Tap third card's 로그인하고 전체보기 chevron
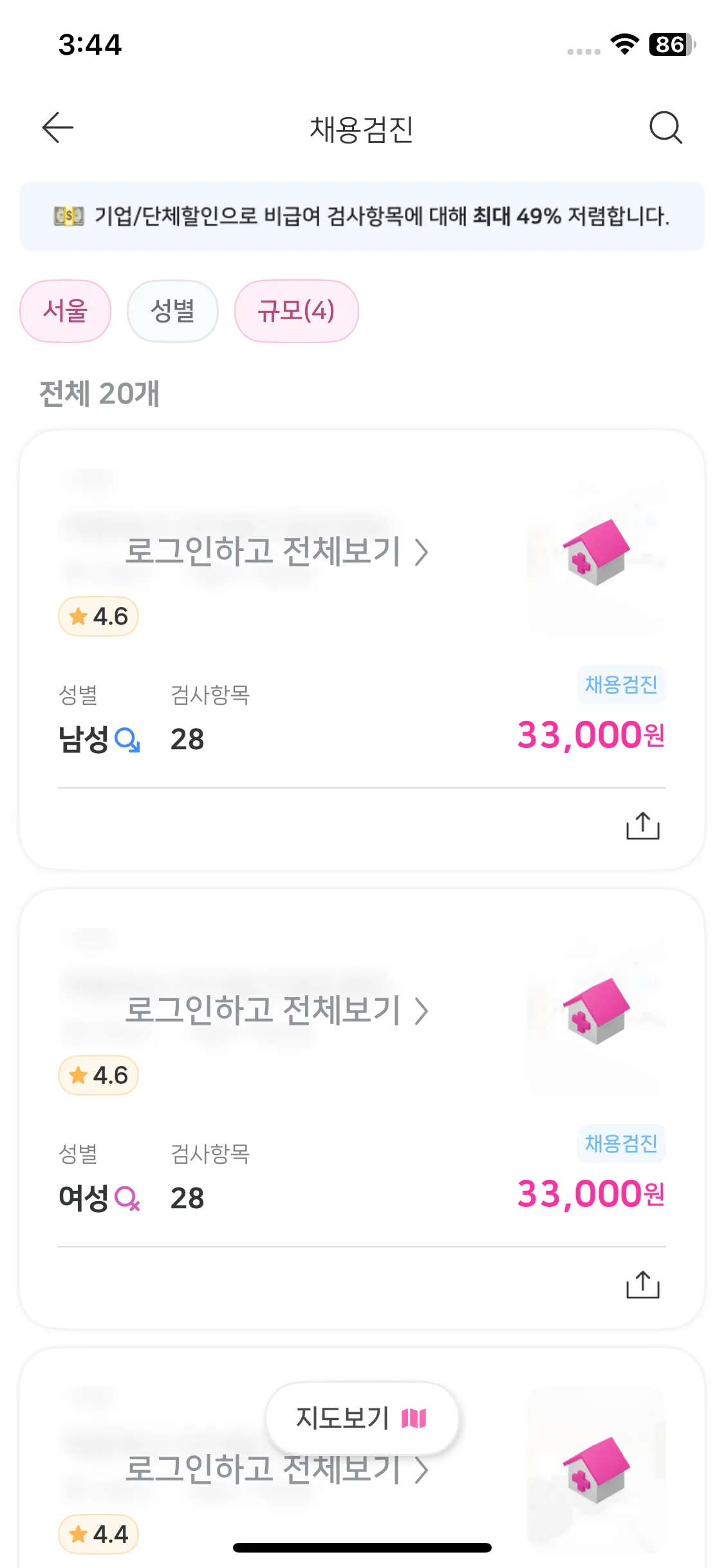The image size is (724, 1568). click(422, 1470)
